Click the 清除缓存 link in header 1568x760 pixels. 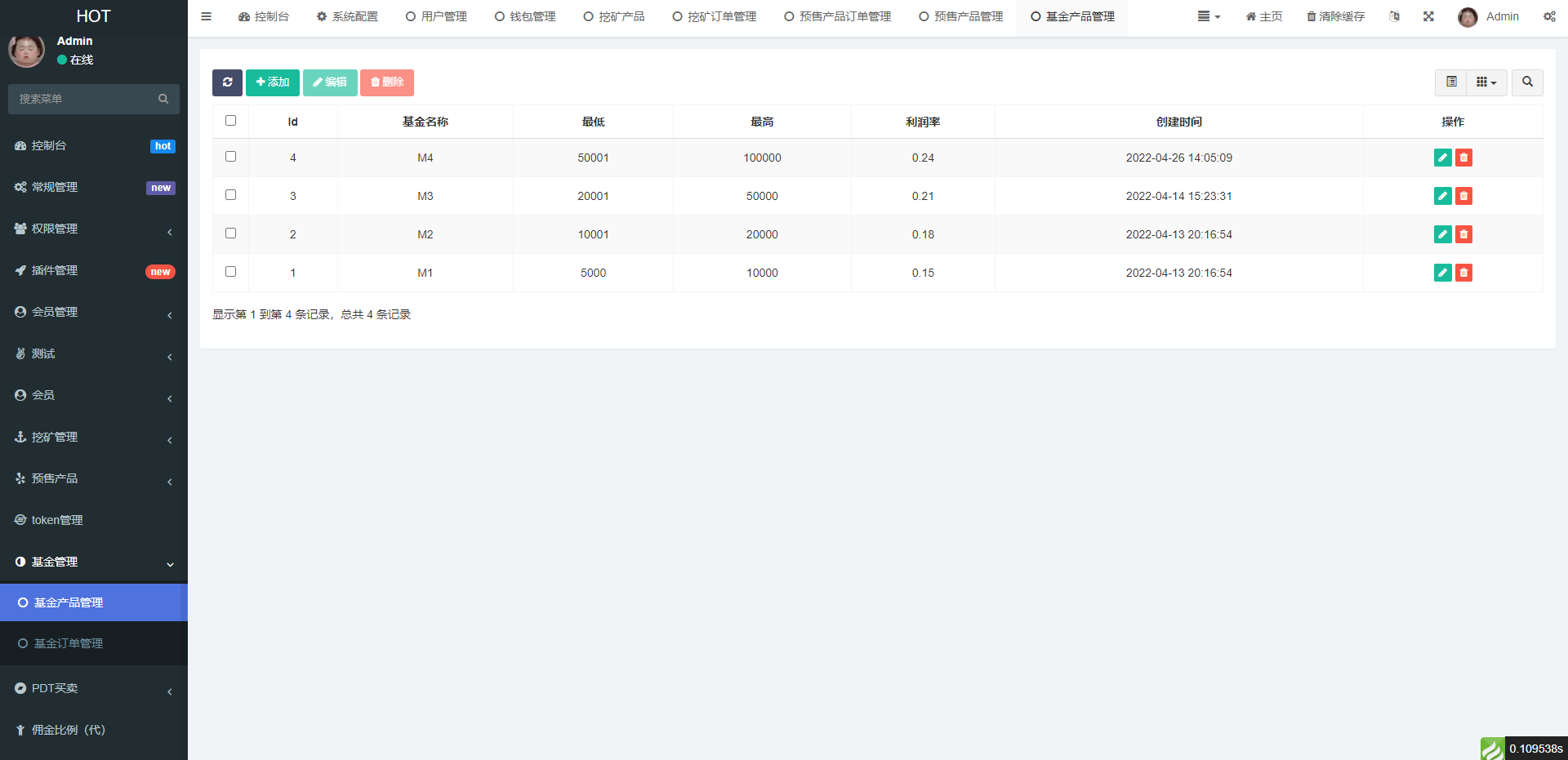tap(1335, 16)
